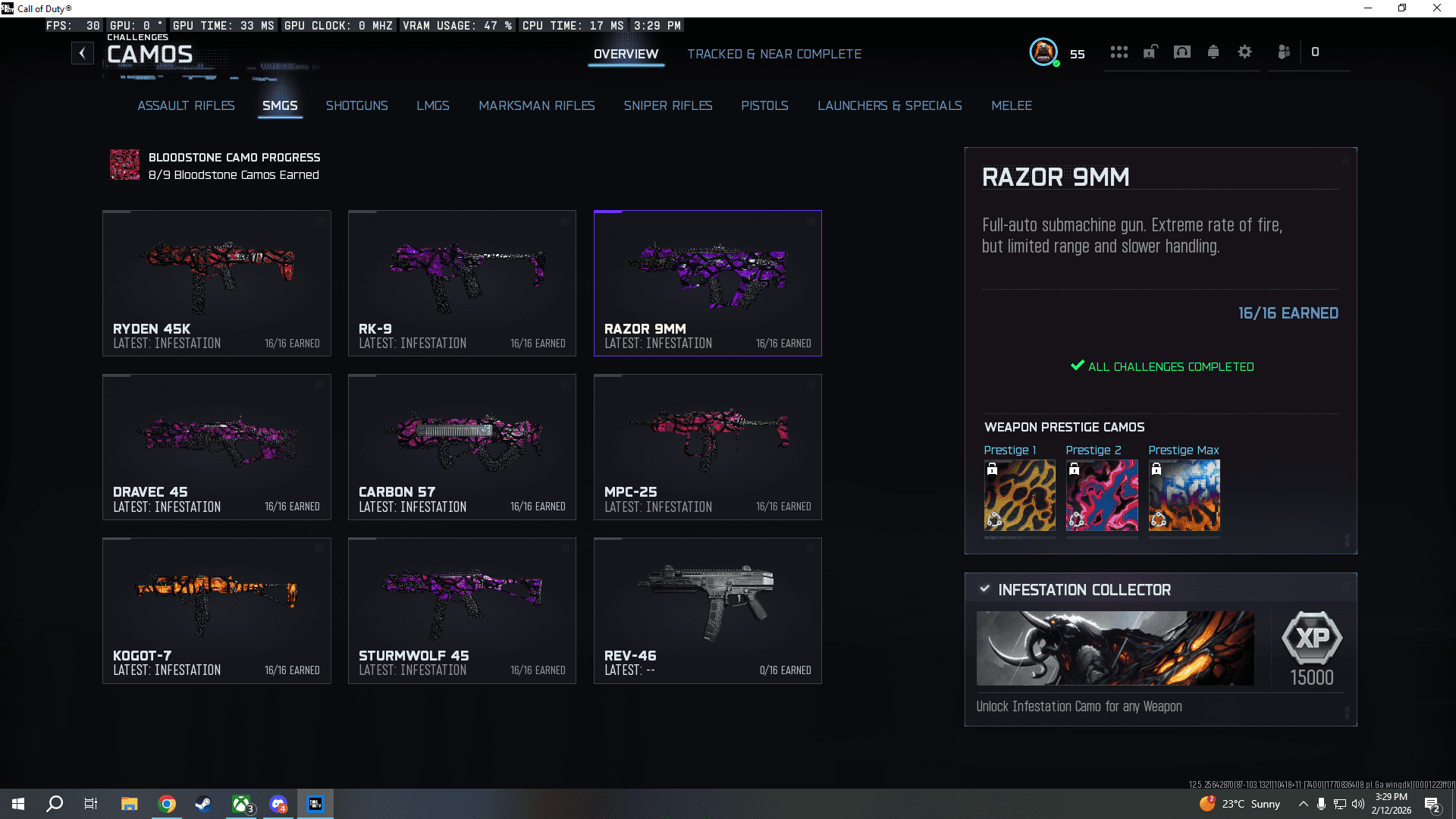Select the RK-9 weapon card
The width and height of the screenshot is (1456, 819).
(462, 283)
